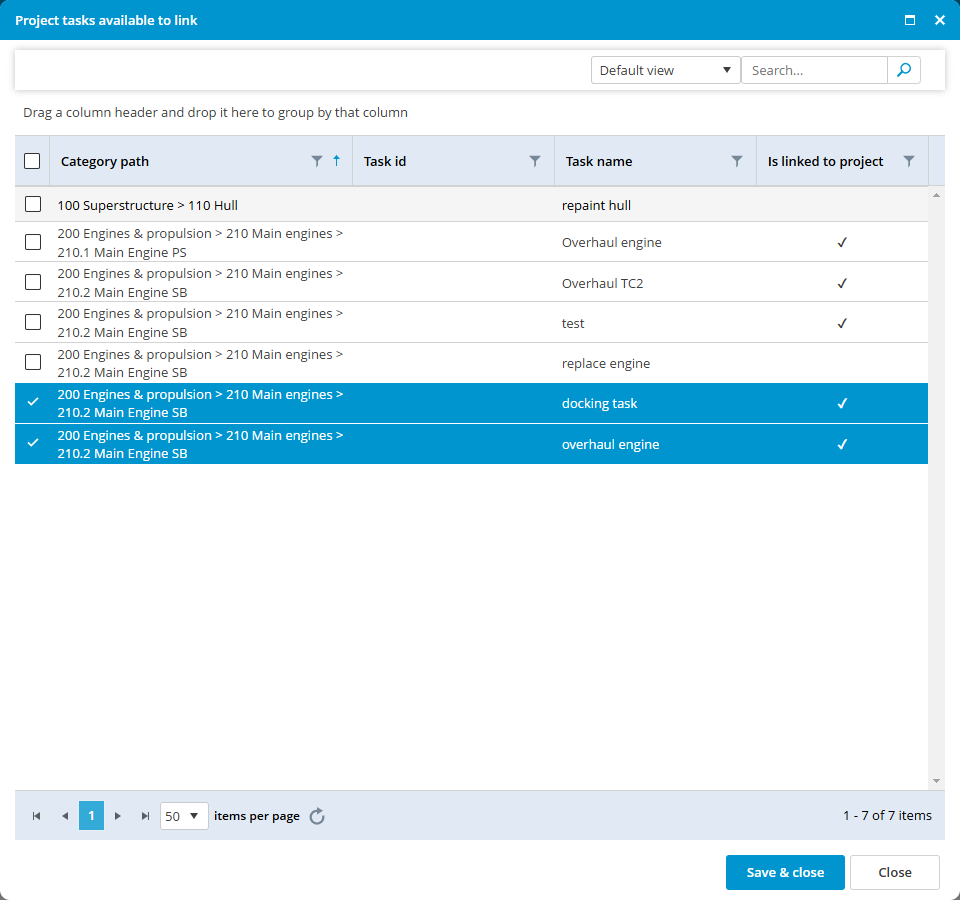The width and height of the screenshot is (960, 900).
Task: Open the Task name filter icon
Action: coord(737,161)
